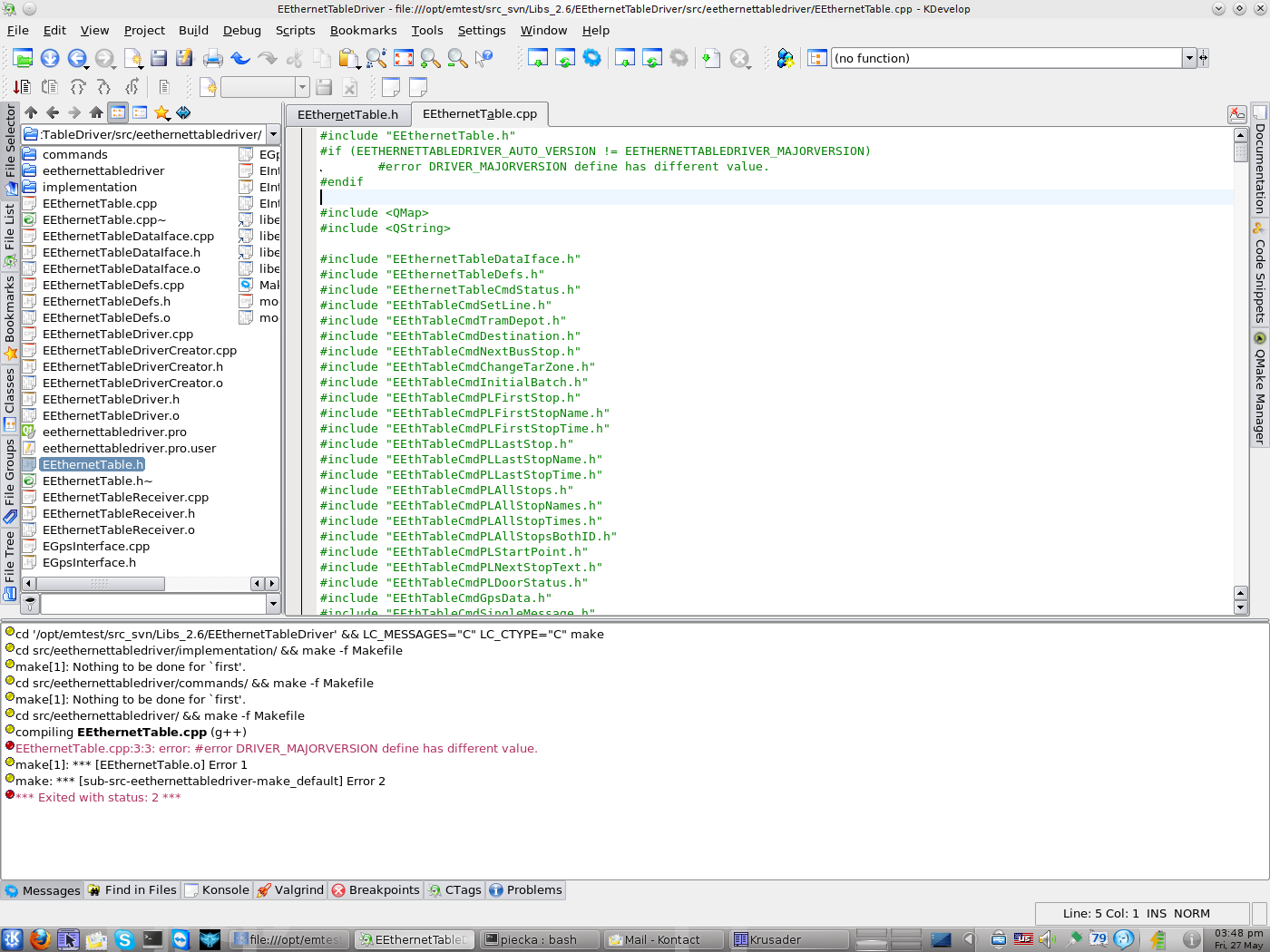Expand the directory path dropdown
The height and width of the screenshot is (952, 1270).
pyautogui.click(x=273, y=134)
